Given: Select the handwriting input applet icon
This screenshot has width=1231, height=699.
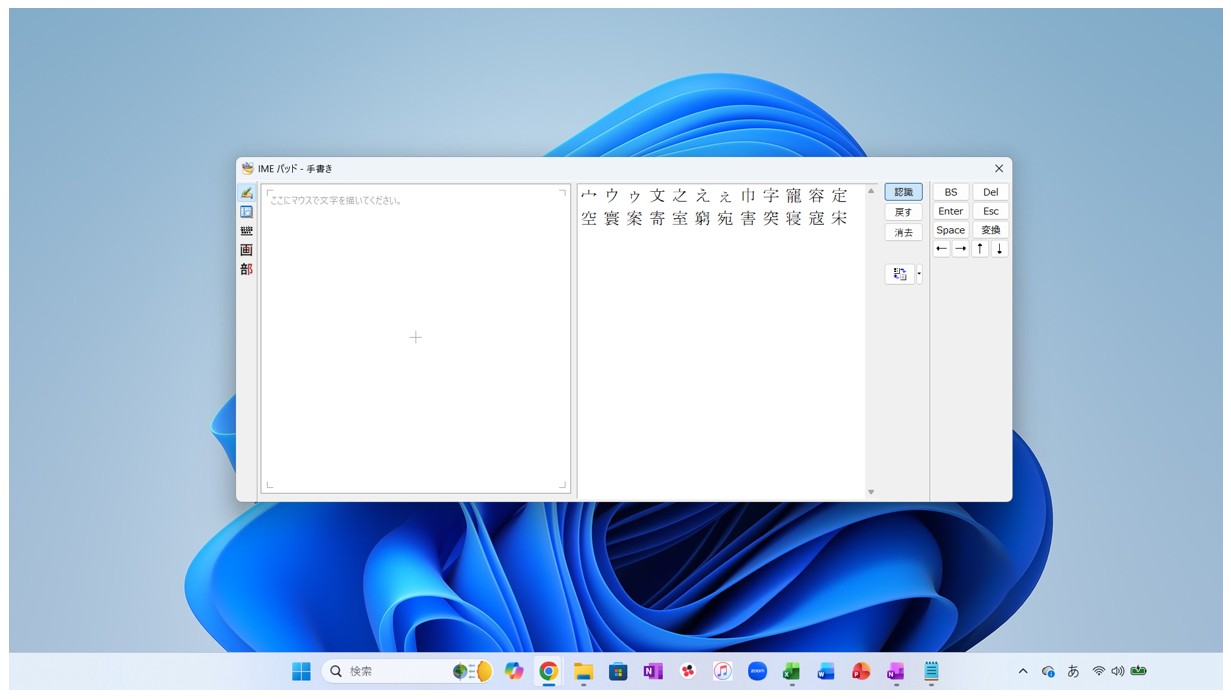Looking at the screenshot, I should (x=246, y=193).
